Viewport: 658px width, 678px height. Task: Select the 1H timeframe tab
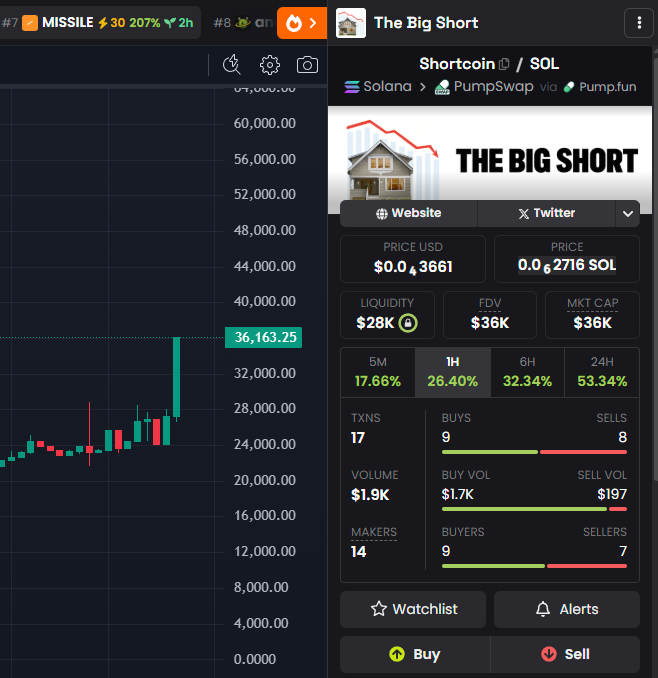pyautogui.click(x=453, y=372)
